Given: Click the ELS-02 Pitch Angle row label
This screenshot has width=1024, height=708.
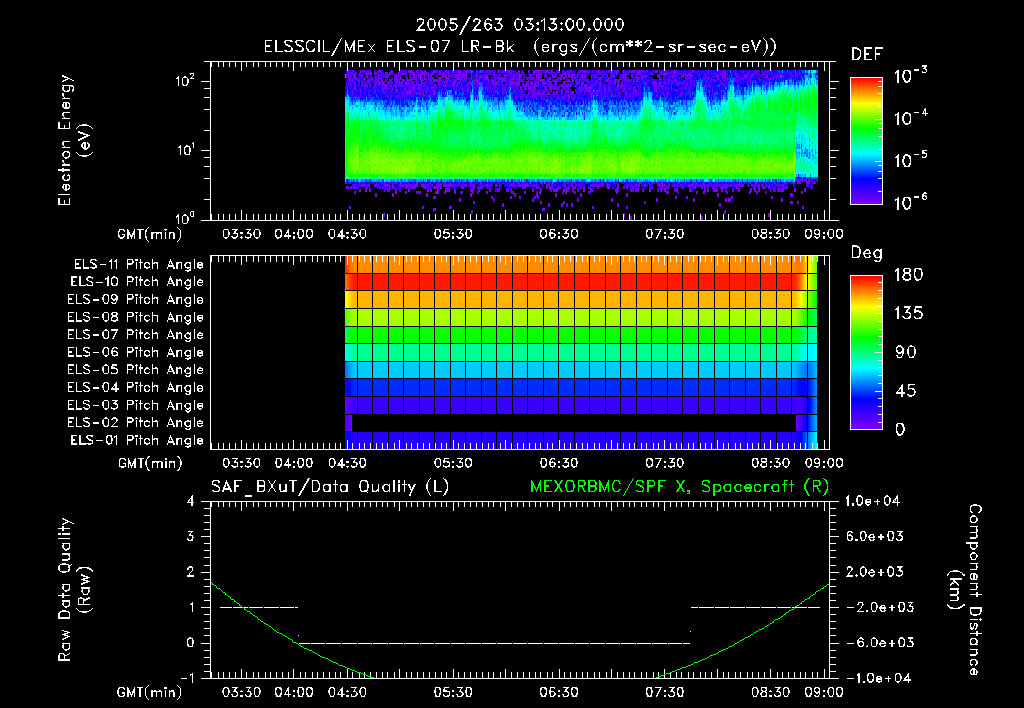Looking at the screenshot, I should tap(135, 423).
